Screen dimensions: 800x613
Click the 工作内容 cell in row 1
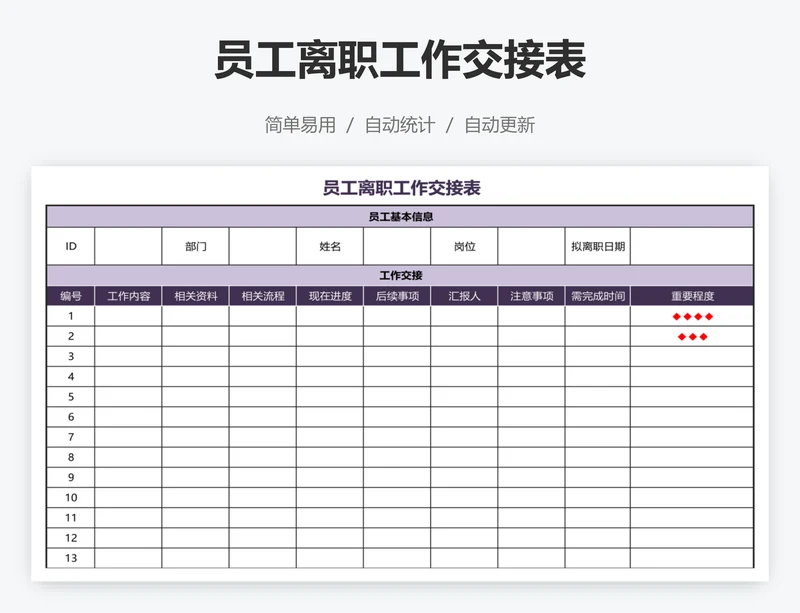pos(128,316)
